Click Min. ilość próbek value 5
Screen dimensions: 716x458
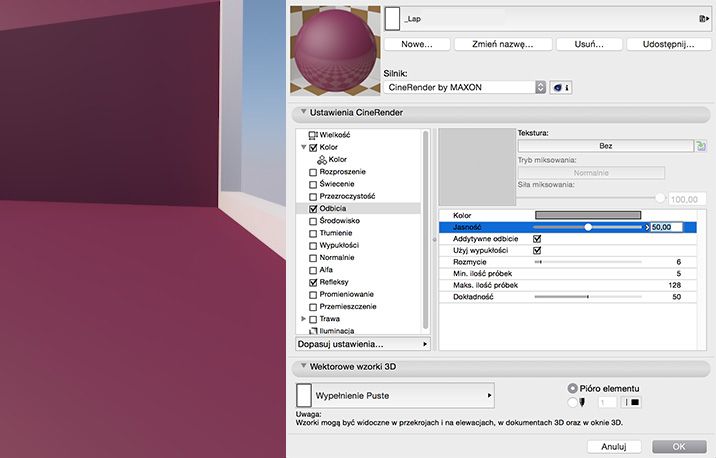(679, 274)
